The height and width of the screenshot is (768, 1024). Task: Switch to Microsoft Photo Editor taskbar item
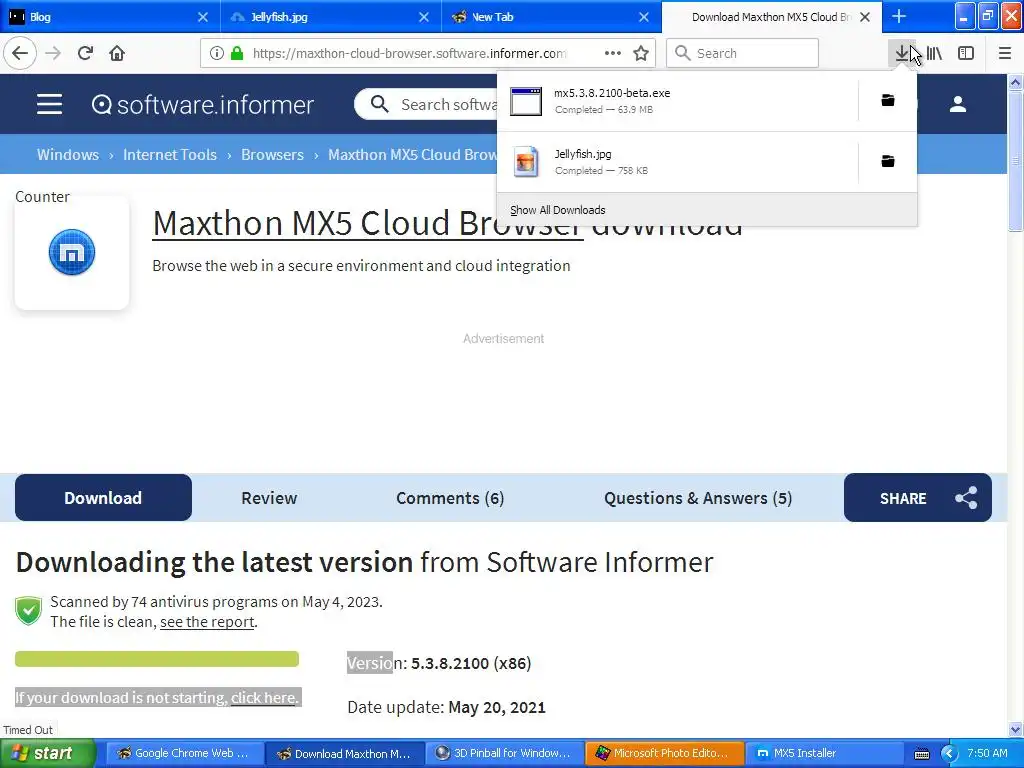tap(664, 753)
